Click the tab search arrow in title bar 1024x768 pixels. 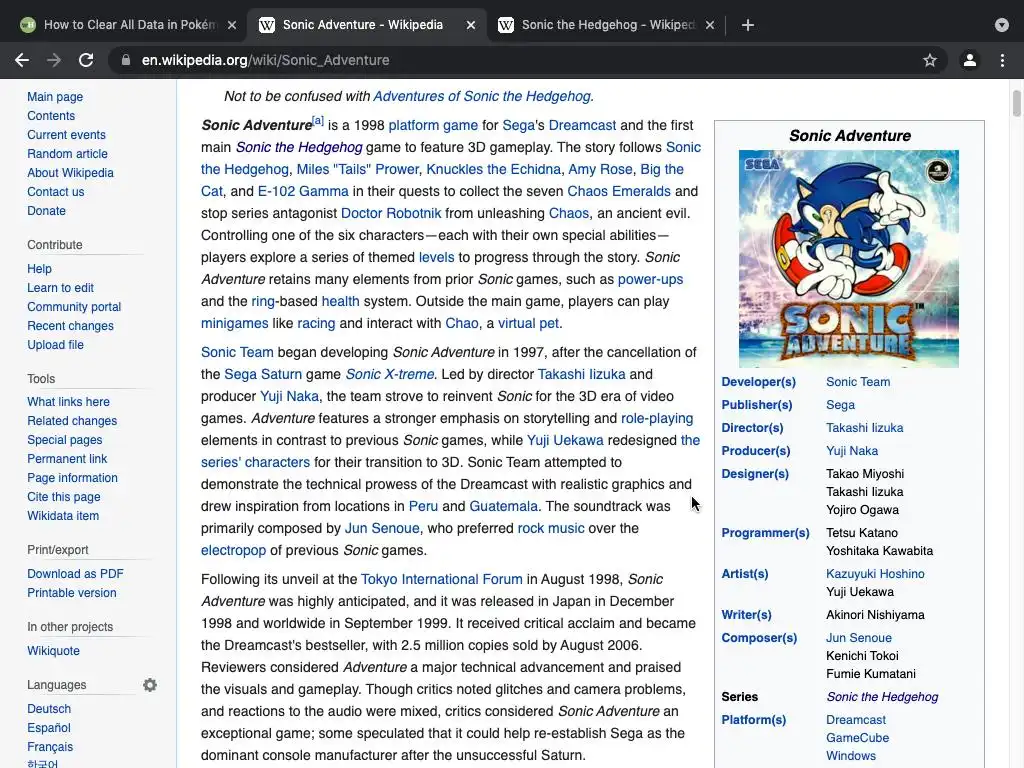click(x=1002, y=25)
